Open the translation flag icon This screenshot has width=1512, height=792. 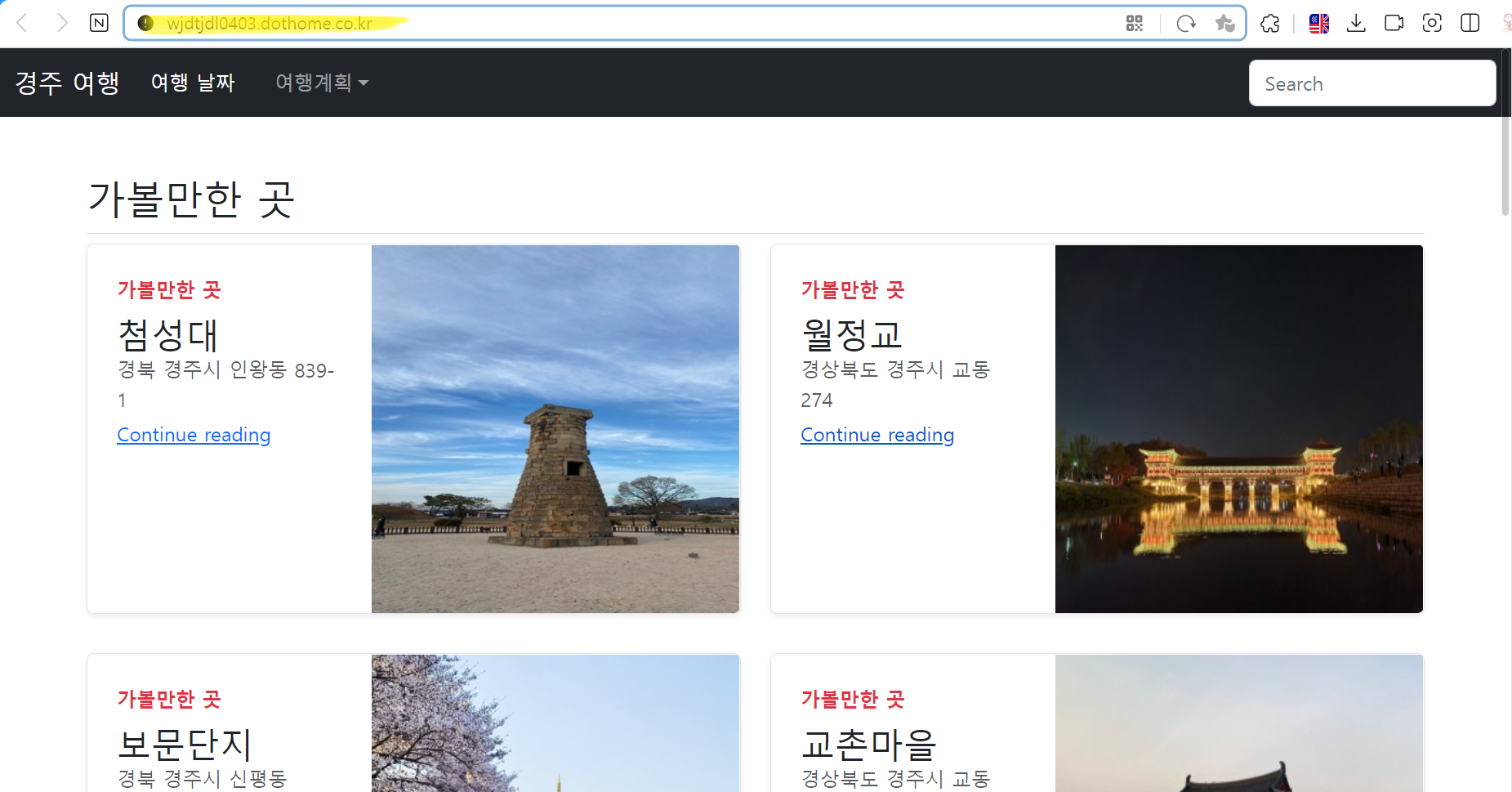(1318, 23)
